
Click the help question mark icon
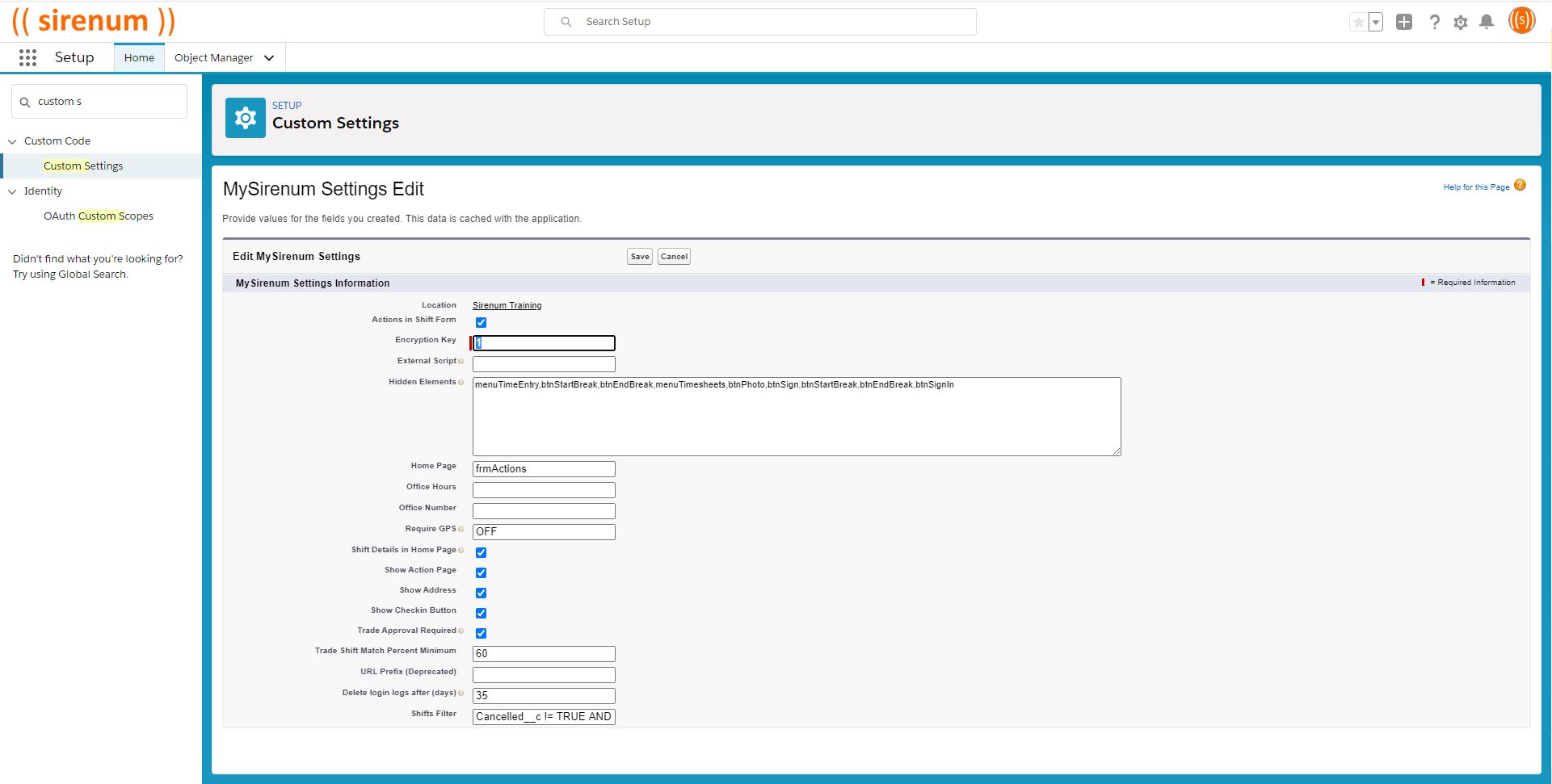(x=1434, y=22)
